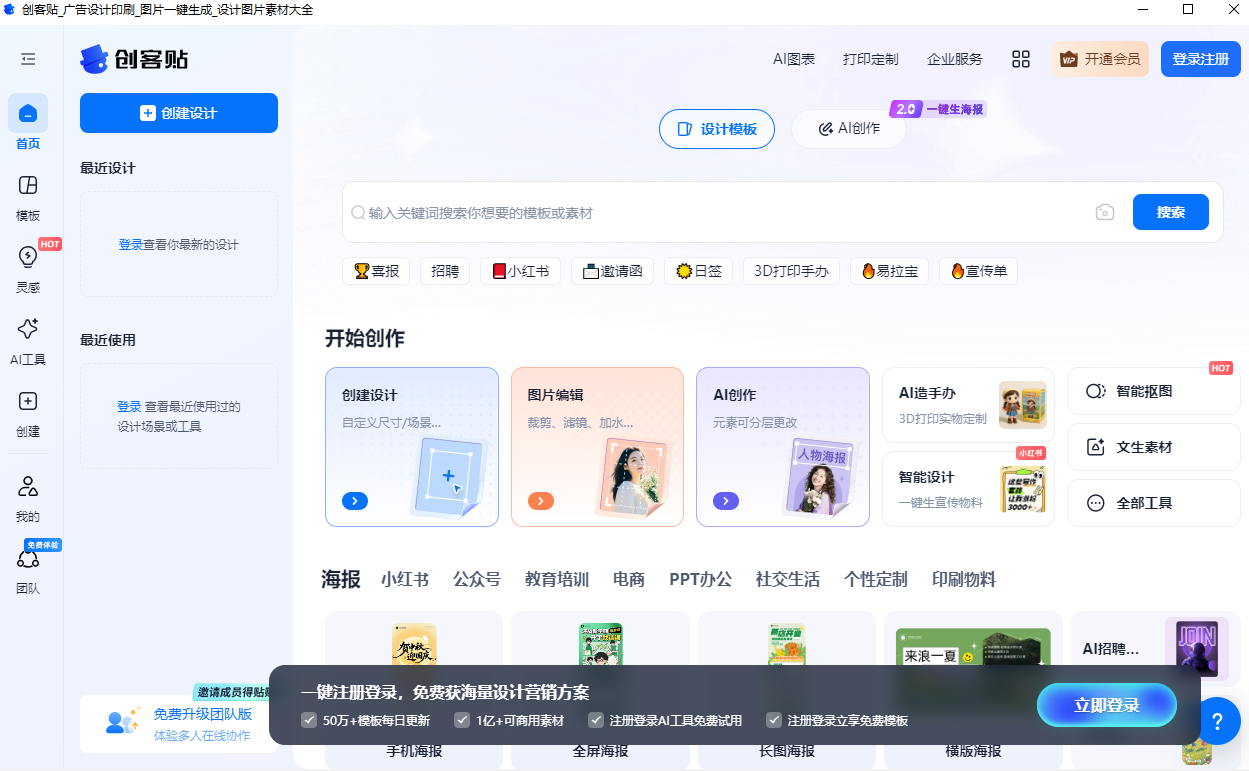Select 我的 in the sidebar
Image resolution: width=1249 pixels, height=771 pixels.
click(28, 499)
